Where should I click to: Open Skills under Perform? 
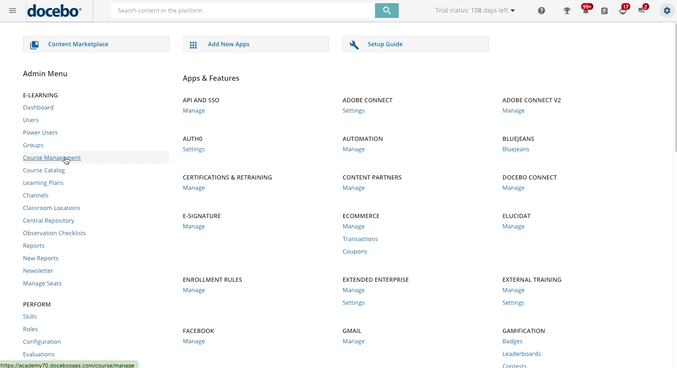click(30, 317)
